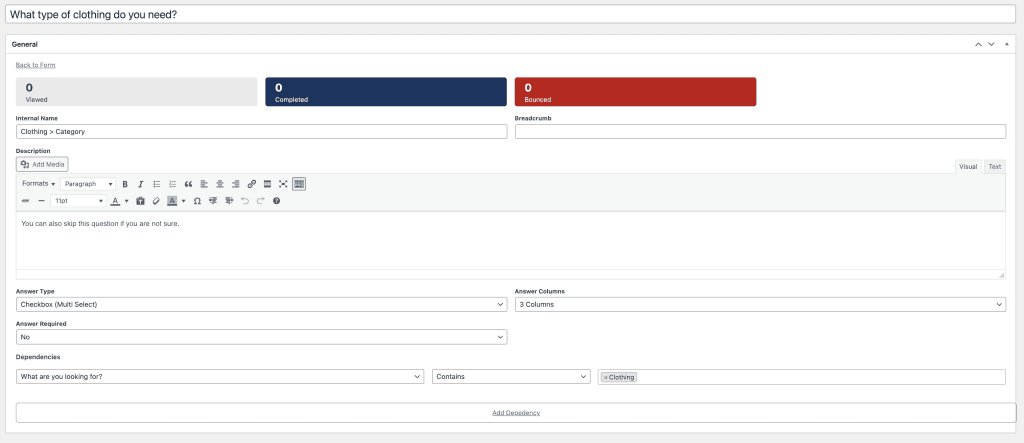Open the dependency question dropdown

pos(219,377)
